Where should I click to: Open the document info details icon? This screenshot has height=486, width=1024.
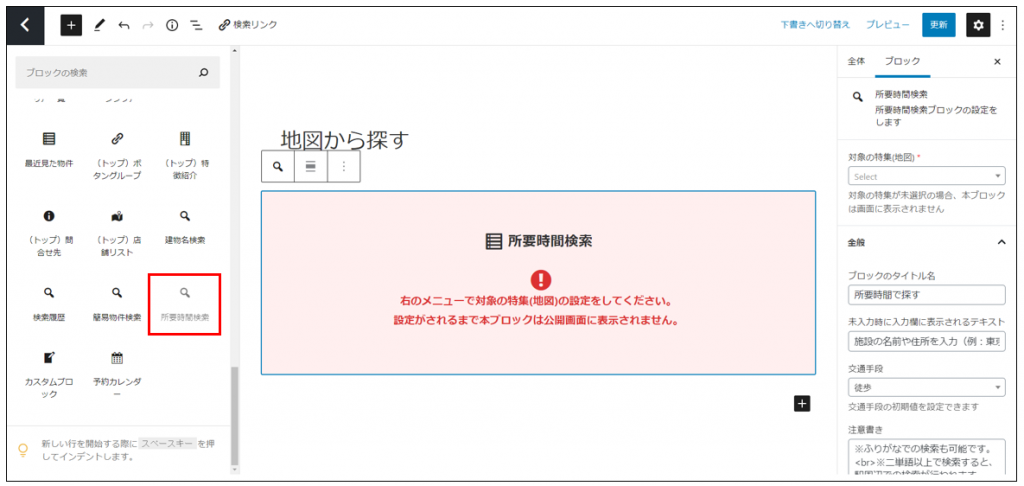point(172,25)
